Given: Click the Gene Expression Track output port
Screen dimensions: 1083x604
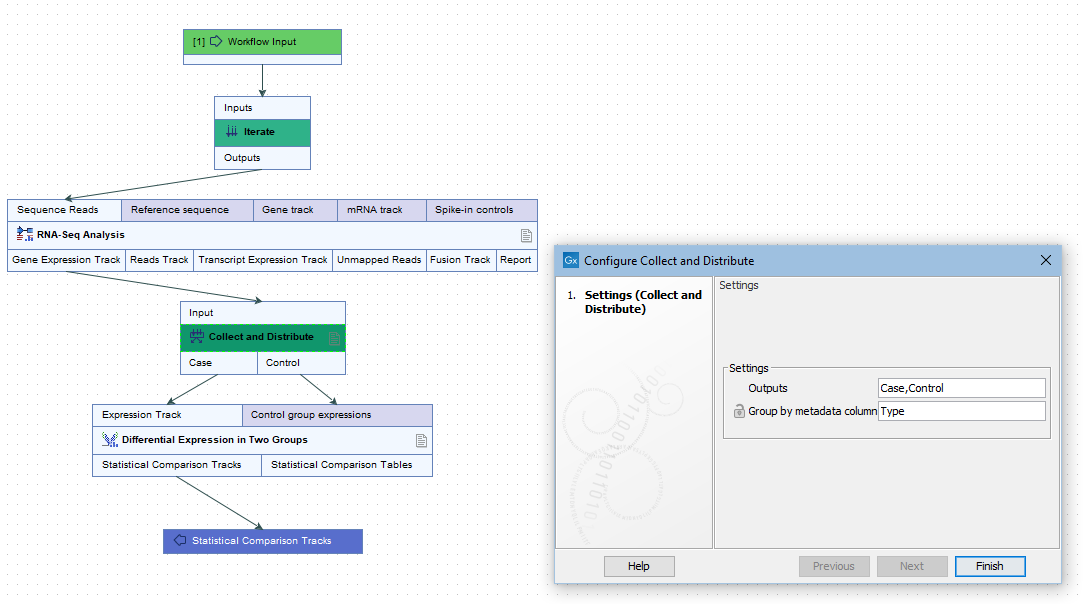Looking at the screenshot, I should coord(65,259).
